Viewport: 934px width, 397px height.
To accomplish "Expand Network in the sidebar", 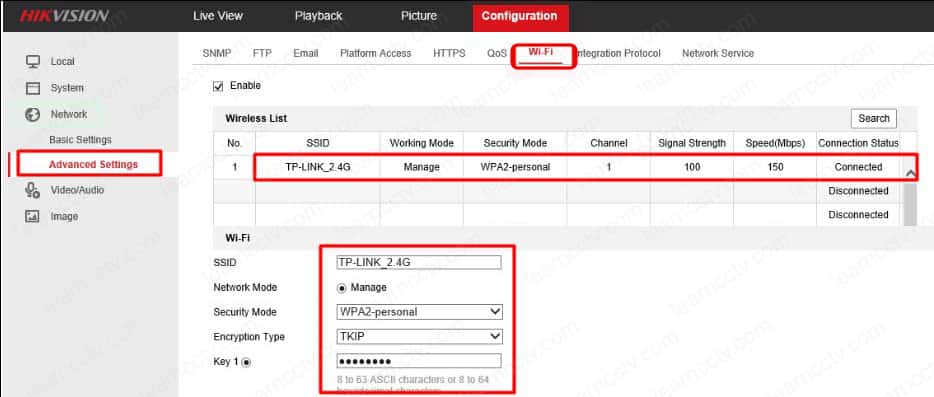I will click(x=69, y=114).
